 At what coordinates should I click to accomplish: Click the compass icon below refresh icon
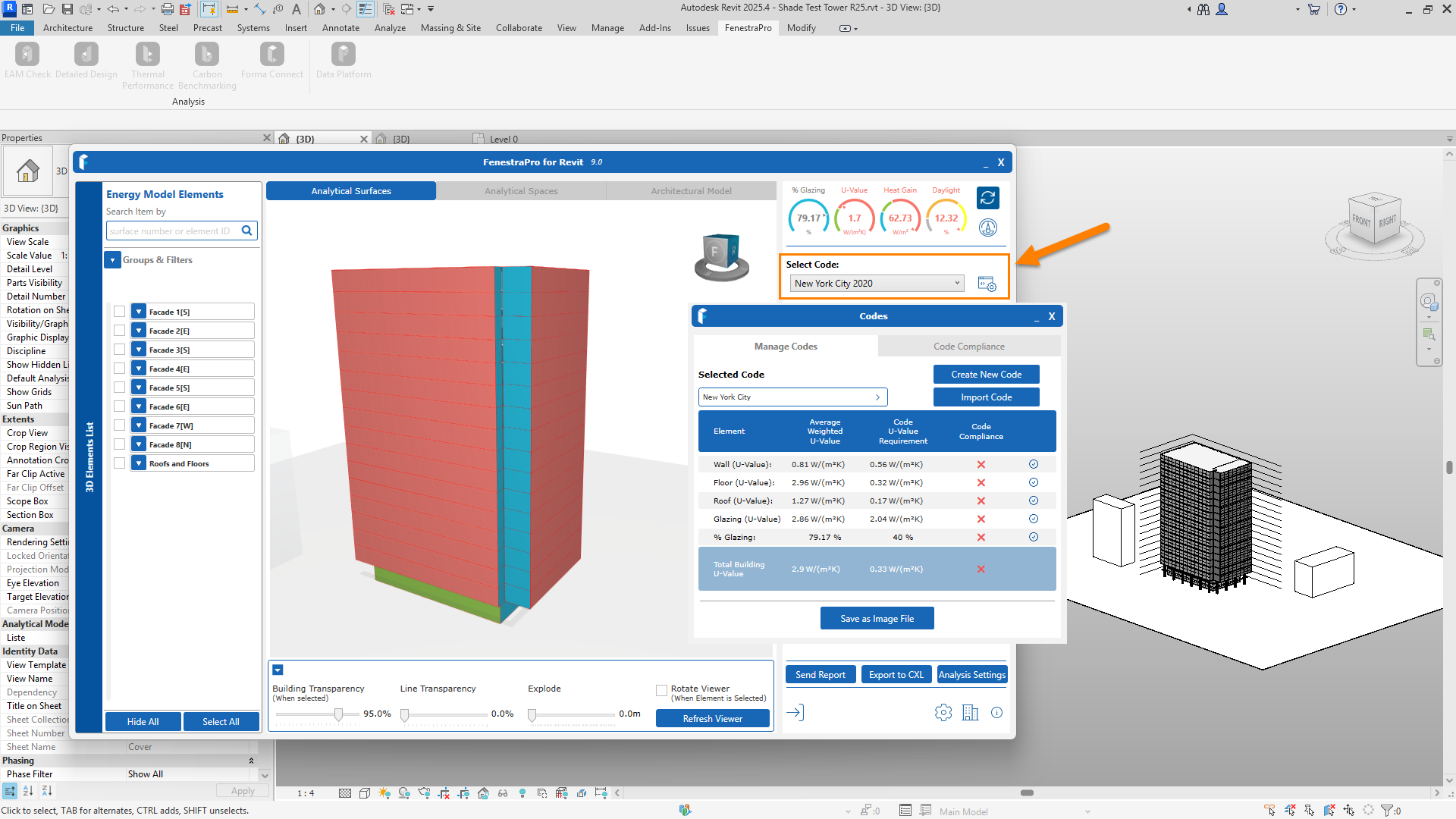[x=987, y=227]
